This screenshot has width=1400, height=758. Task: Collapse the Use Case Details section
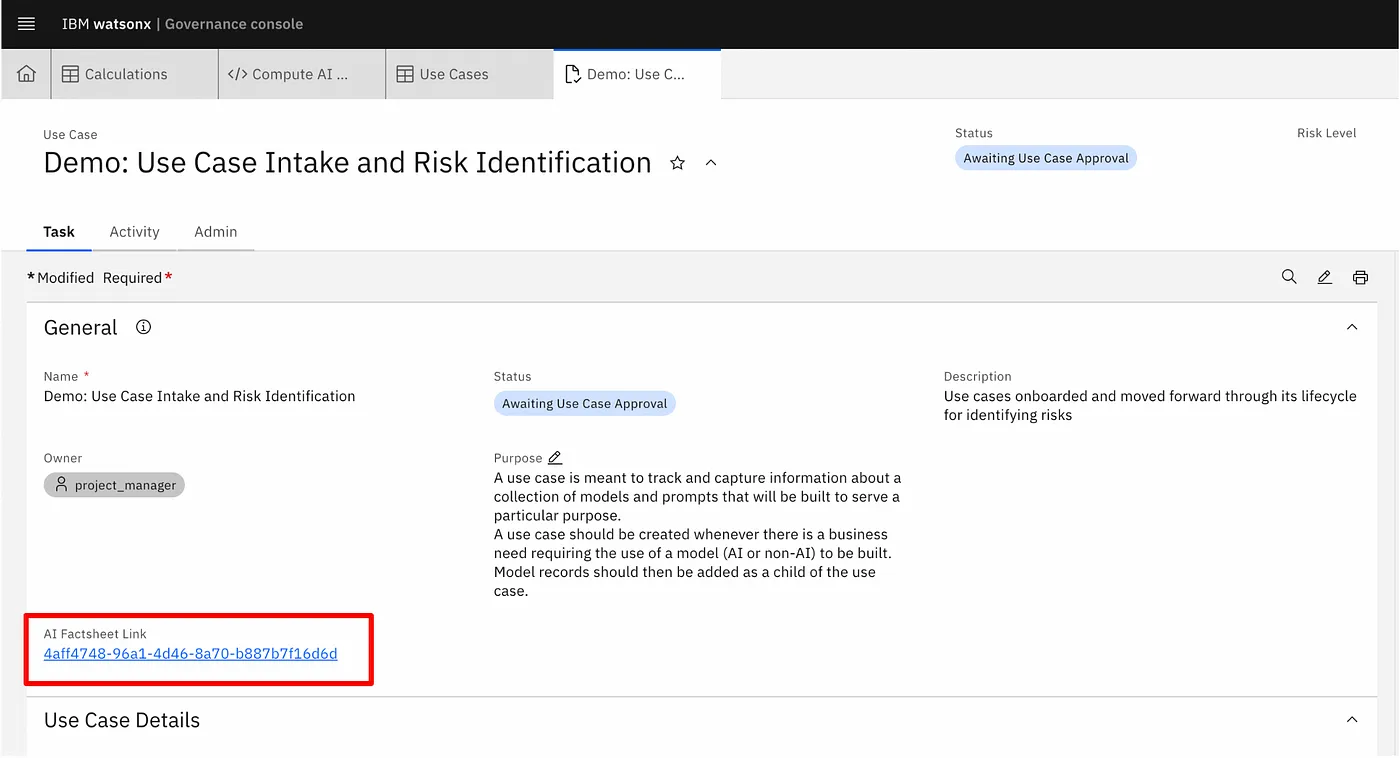[x=1352, y=720]
